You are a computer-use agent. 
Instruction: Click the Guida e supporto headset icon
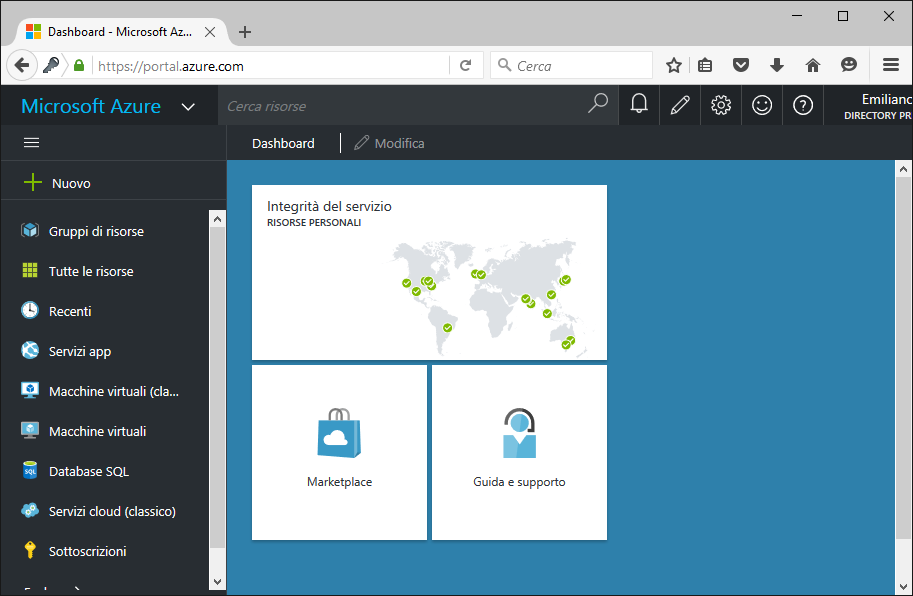coord(519,432)
